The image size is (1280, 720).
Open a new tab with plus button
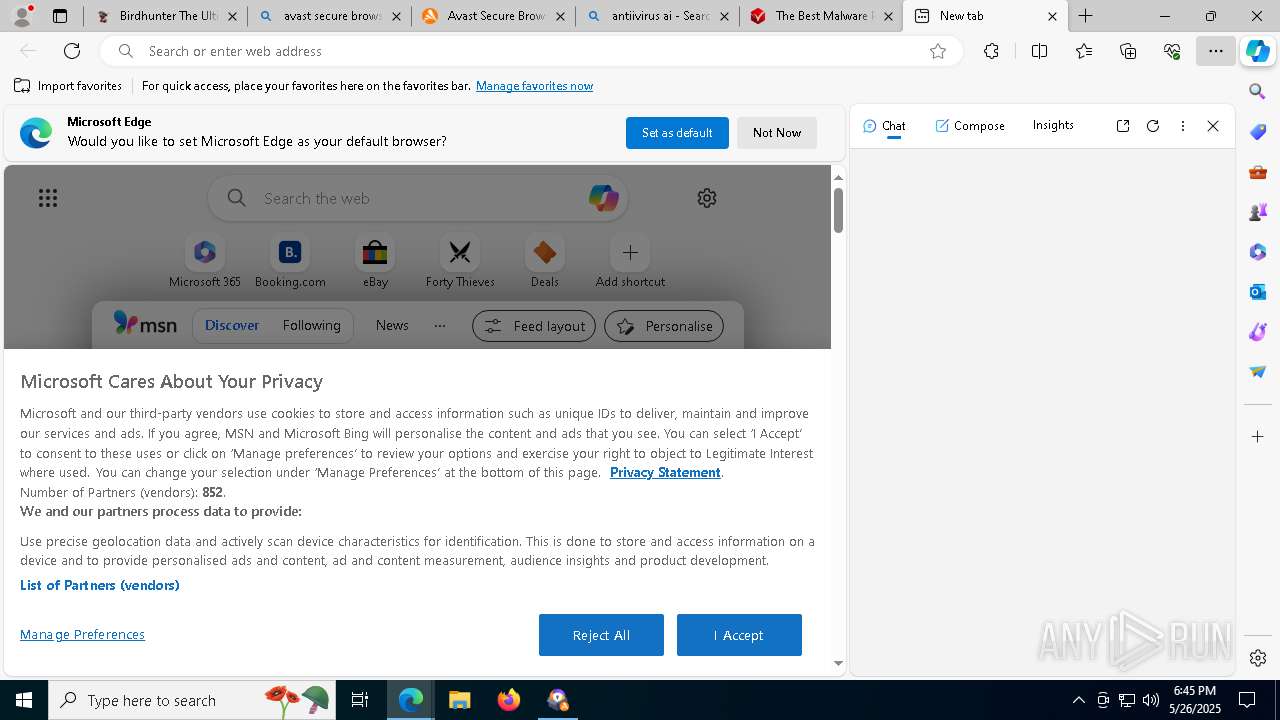pyautogui.click(x=1086, y=16)
